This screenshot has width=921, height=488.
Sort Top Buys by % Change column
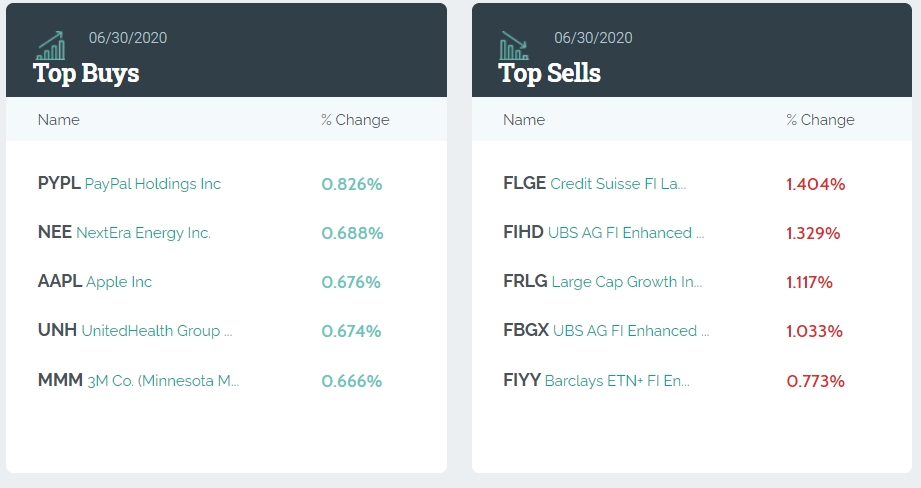(x=355, y=120)
